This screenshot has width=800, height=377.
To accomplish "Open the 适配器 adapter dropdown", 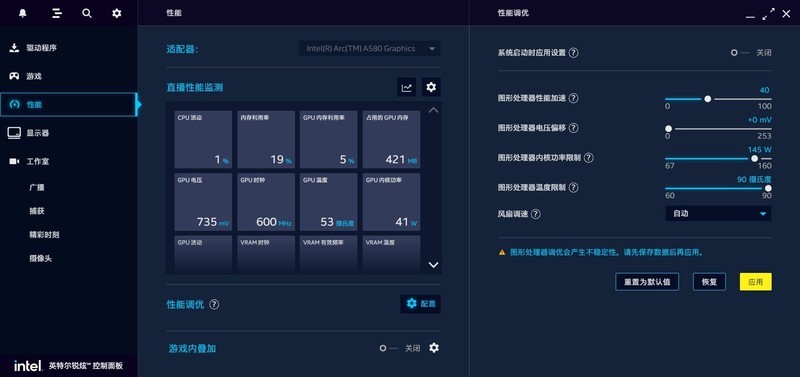I will (x=369, y=48).
